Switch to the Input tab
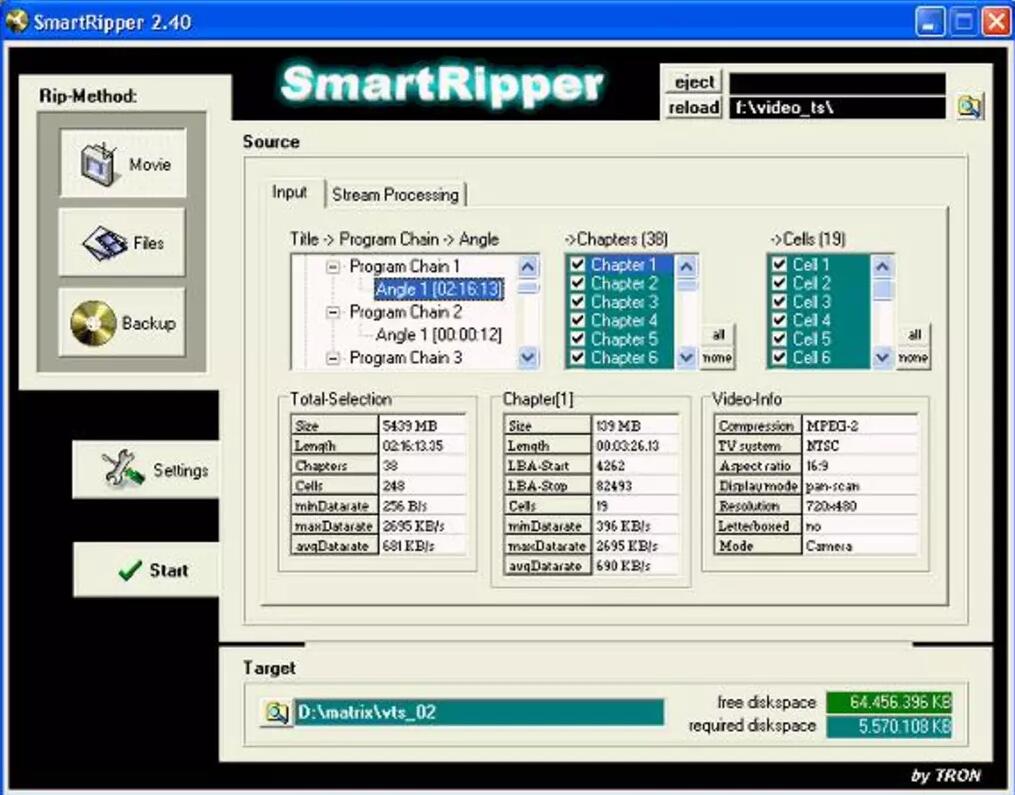The height and width of the screenshot is (795, 1015). point(289,193)
